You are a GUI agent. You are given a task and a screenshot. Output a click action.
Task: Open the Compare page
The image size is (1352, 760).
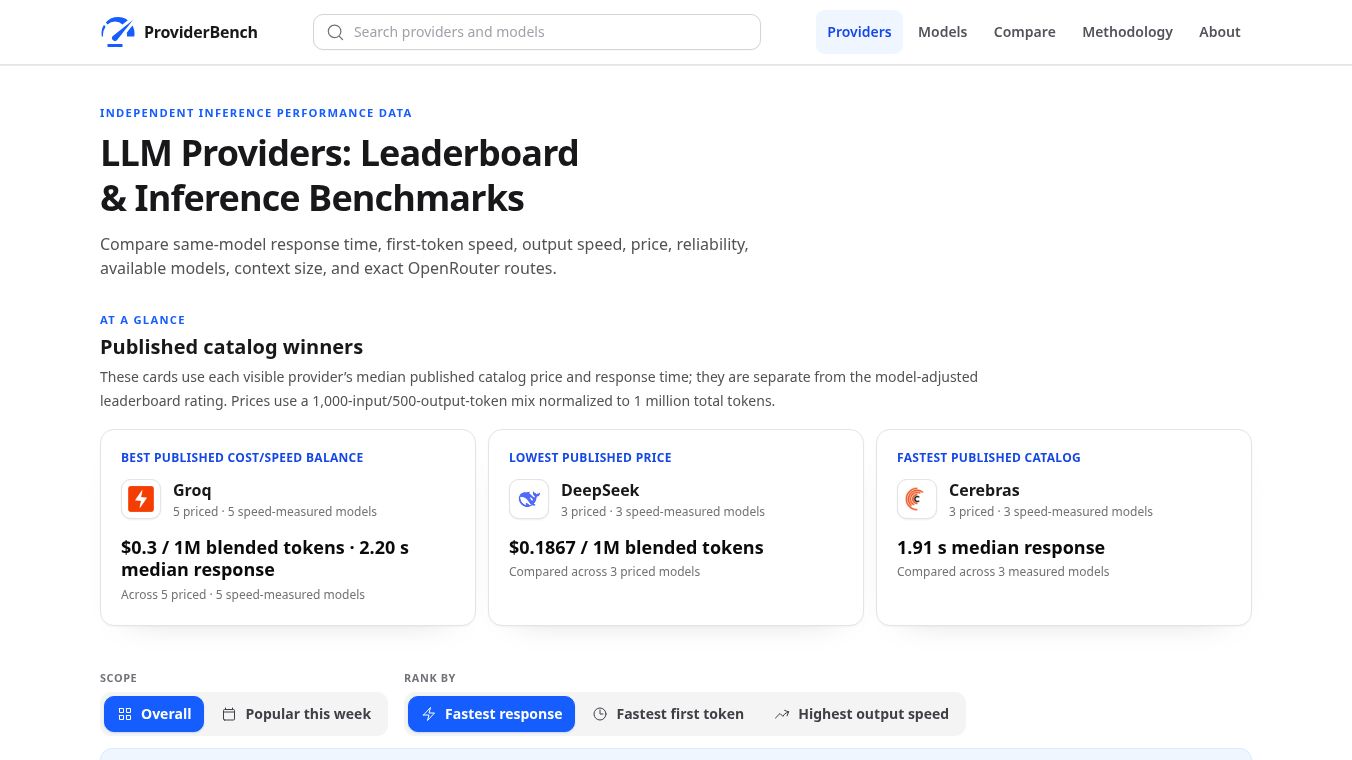pos(1024,32)
